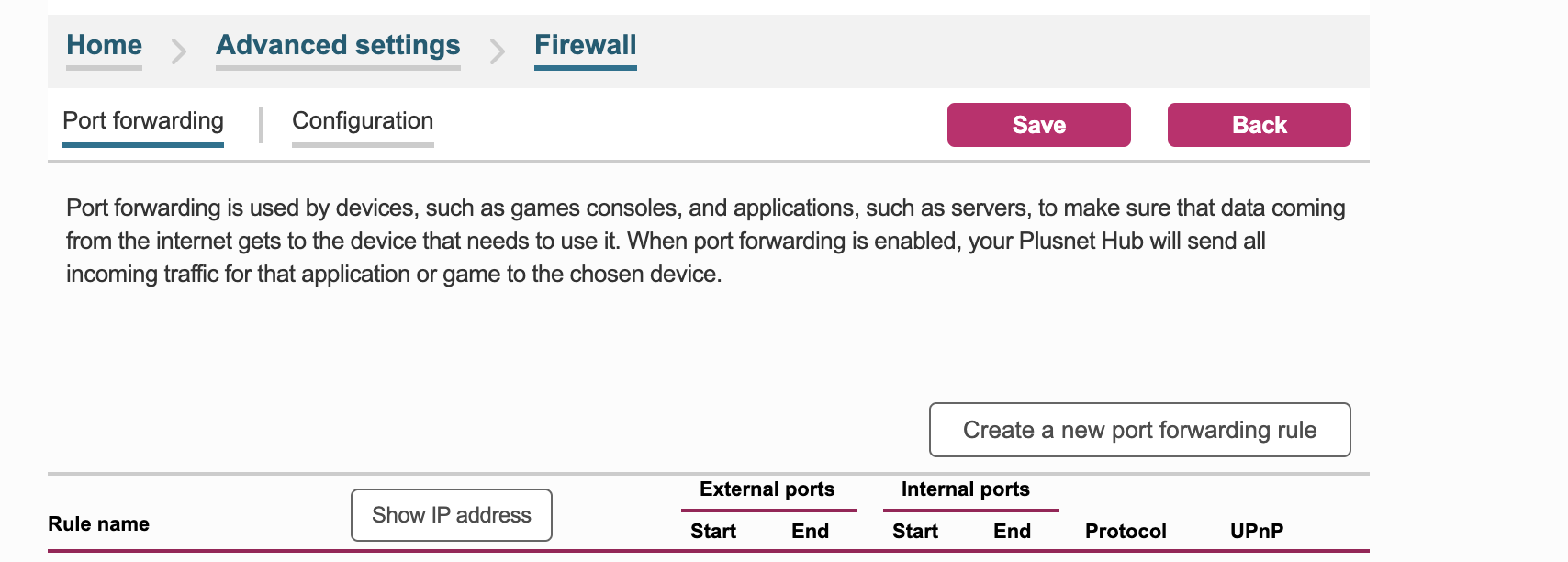Click the UPnP column header
Image resolution: width=1568 pixels, height=562 pixels.
tap(1256, 530)
